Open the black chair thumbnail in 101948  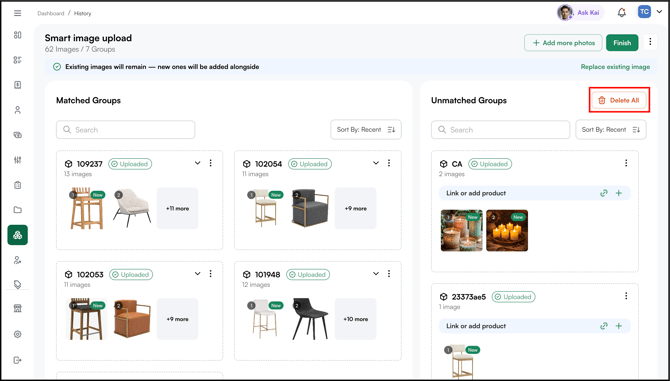310,319
